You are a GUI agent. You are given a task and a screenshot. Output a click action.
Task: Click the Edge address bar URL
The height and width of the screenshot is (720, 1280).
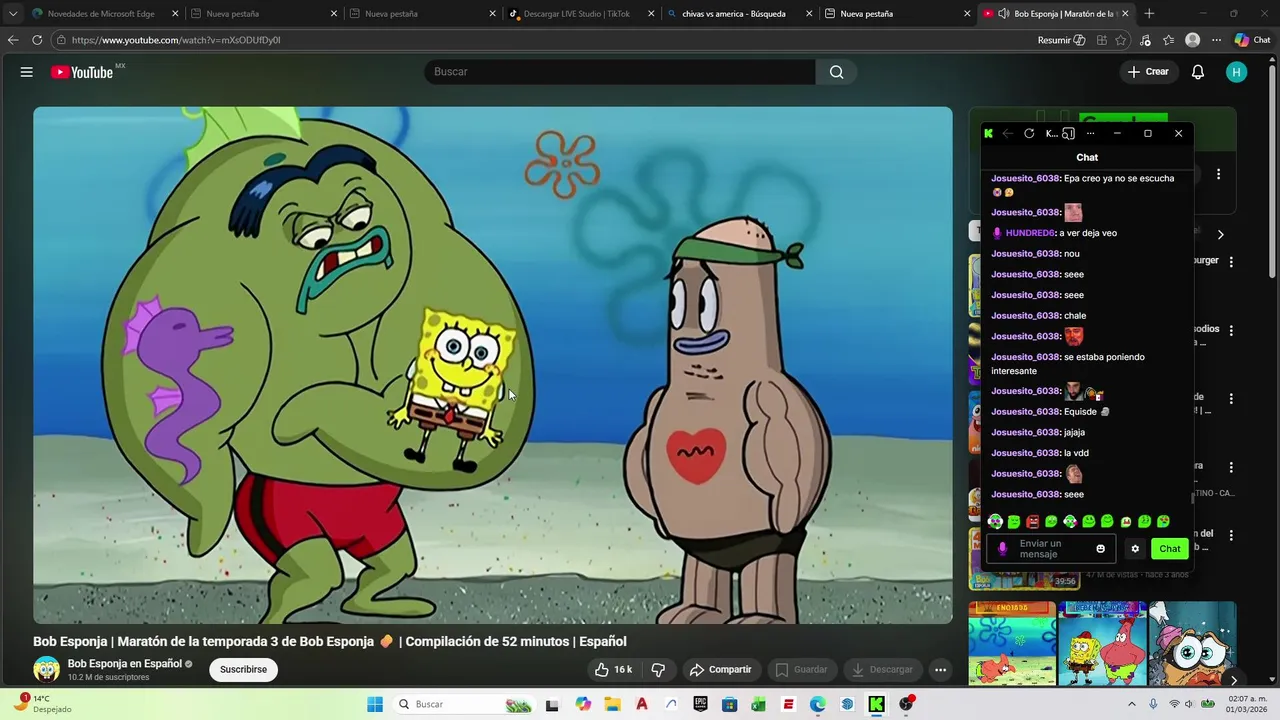pos(176,40)
